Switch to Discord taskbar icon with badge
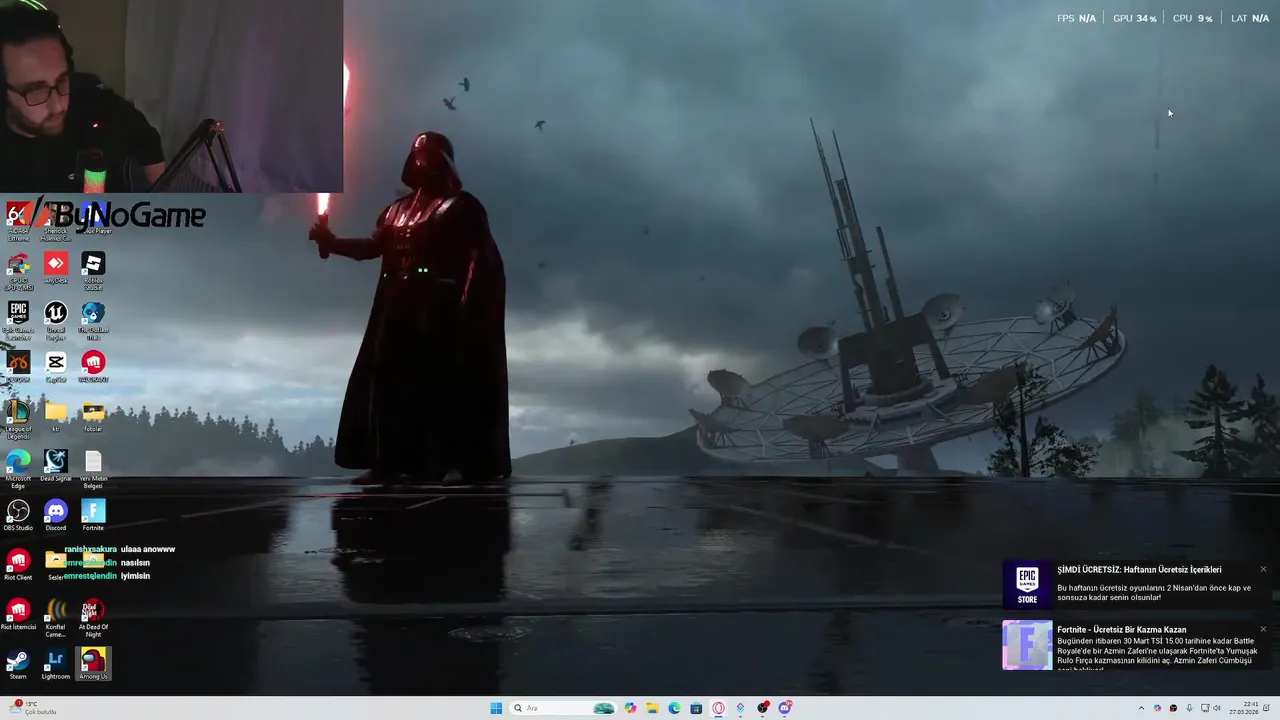Screen dimensions: 1280x720 [785, 708]
